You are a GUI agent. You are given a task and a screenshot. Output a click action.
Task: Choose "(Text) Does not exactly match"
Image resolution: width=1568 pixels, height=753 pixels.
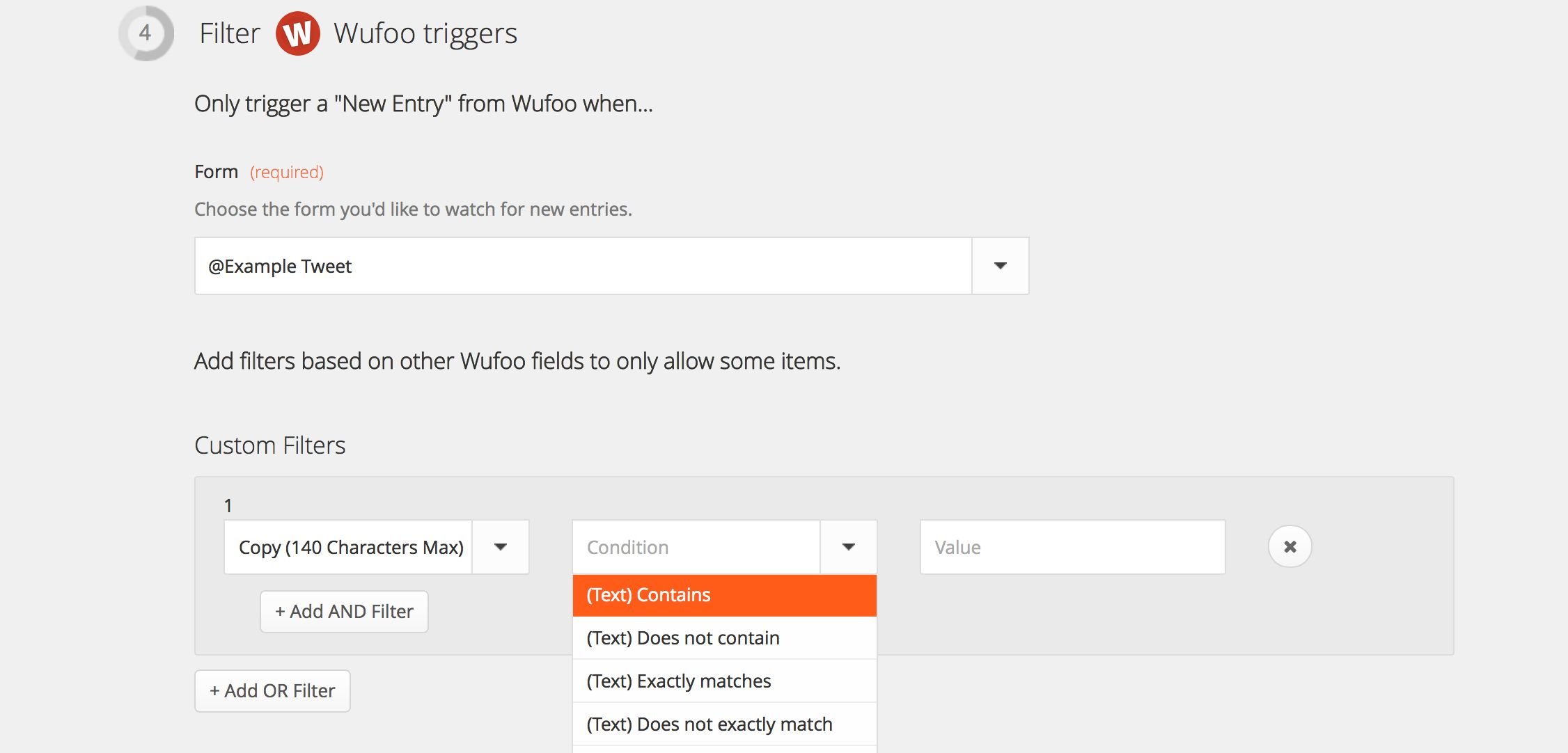coord(724,724)
